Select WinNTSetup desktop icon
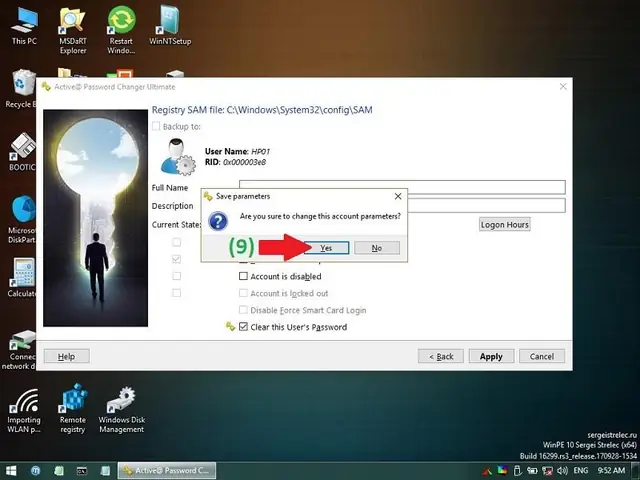 [170, 25]
